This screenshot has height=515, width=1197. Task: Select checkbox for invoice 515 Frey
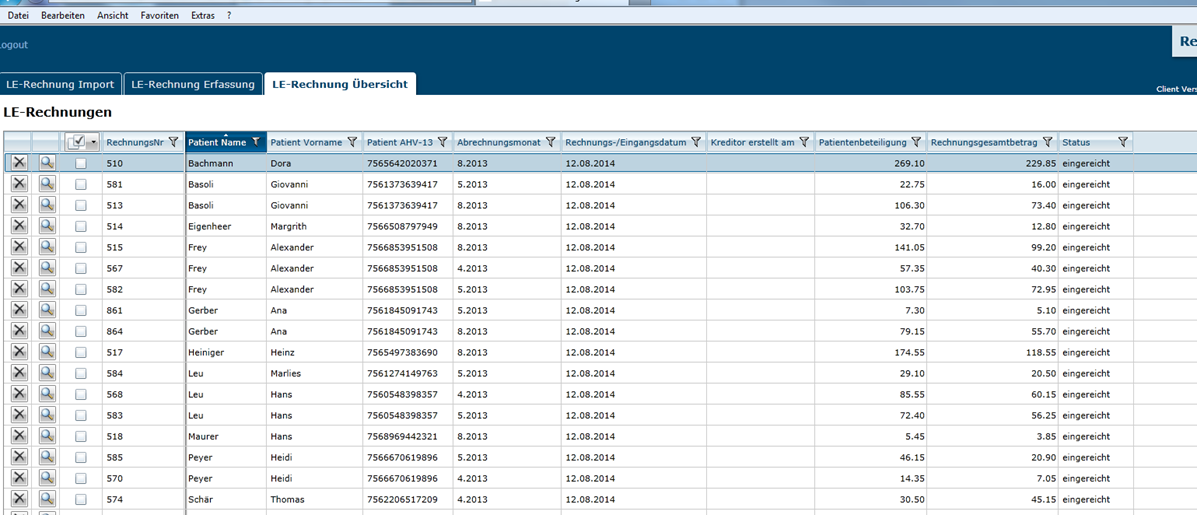point(81,247)
